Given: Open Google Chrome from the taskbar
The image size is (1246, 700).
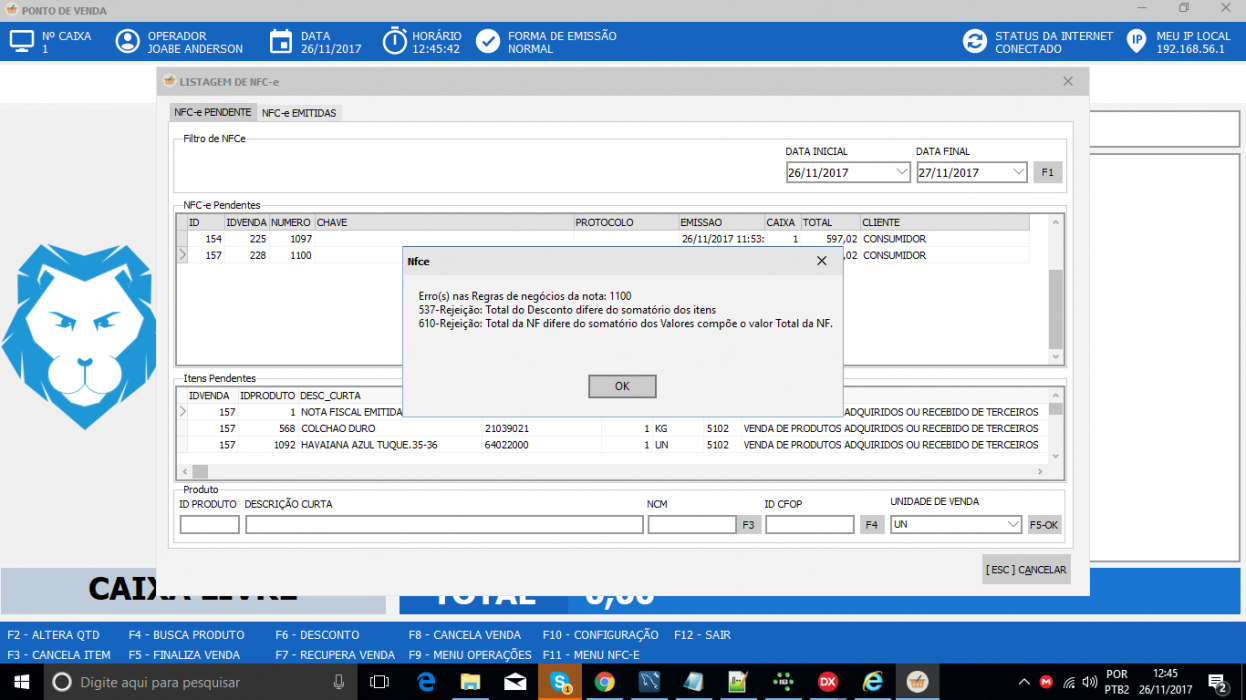Looking at the screenshot, I should pos(604,682).
